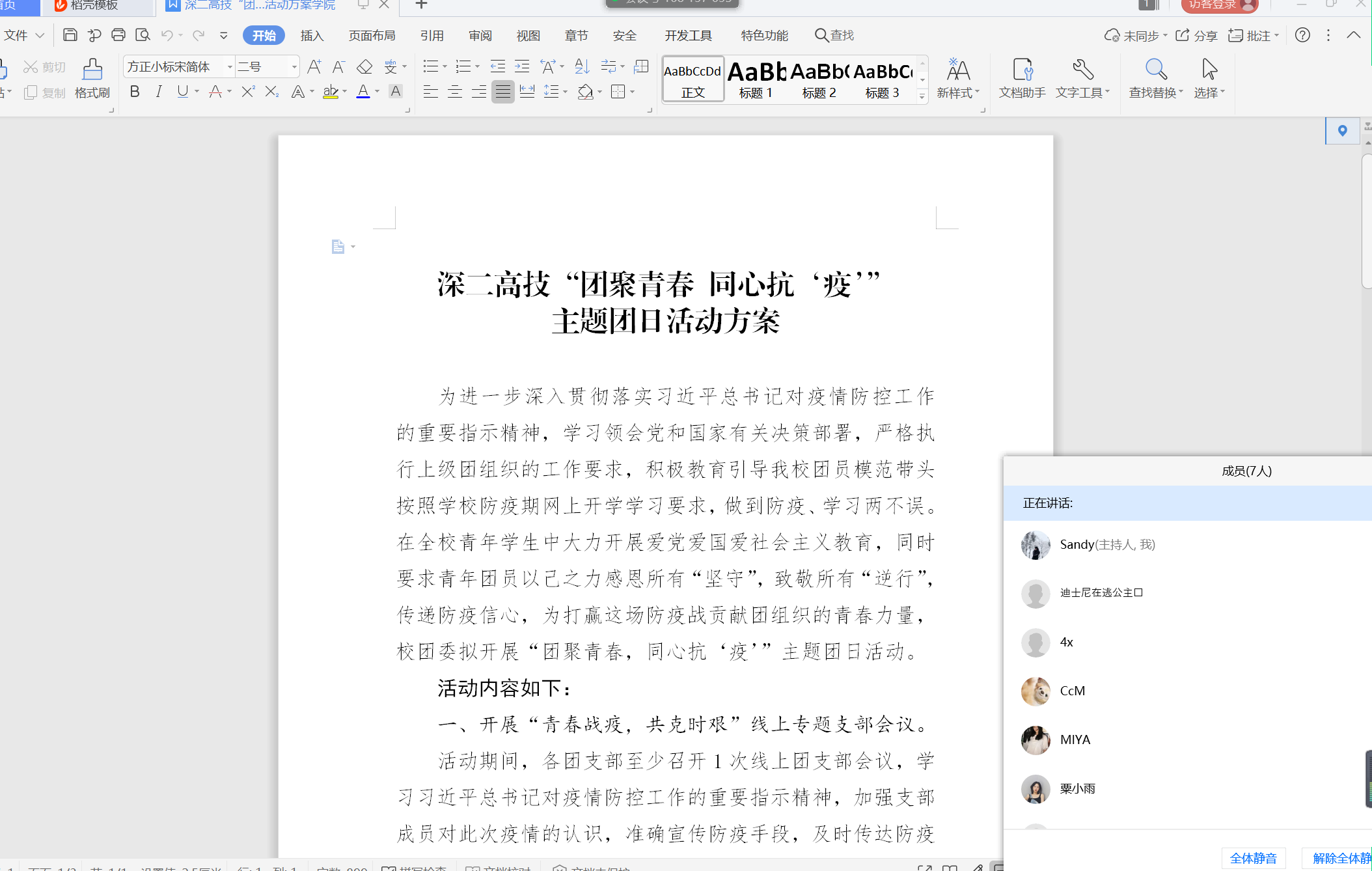
Task: Open Print Preview icon
Action: coord(143,35)
